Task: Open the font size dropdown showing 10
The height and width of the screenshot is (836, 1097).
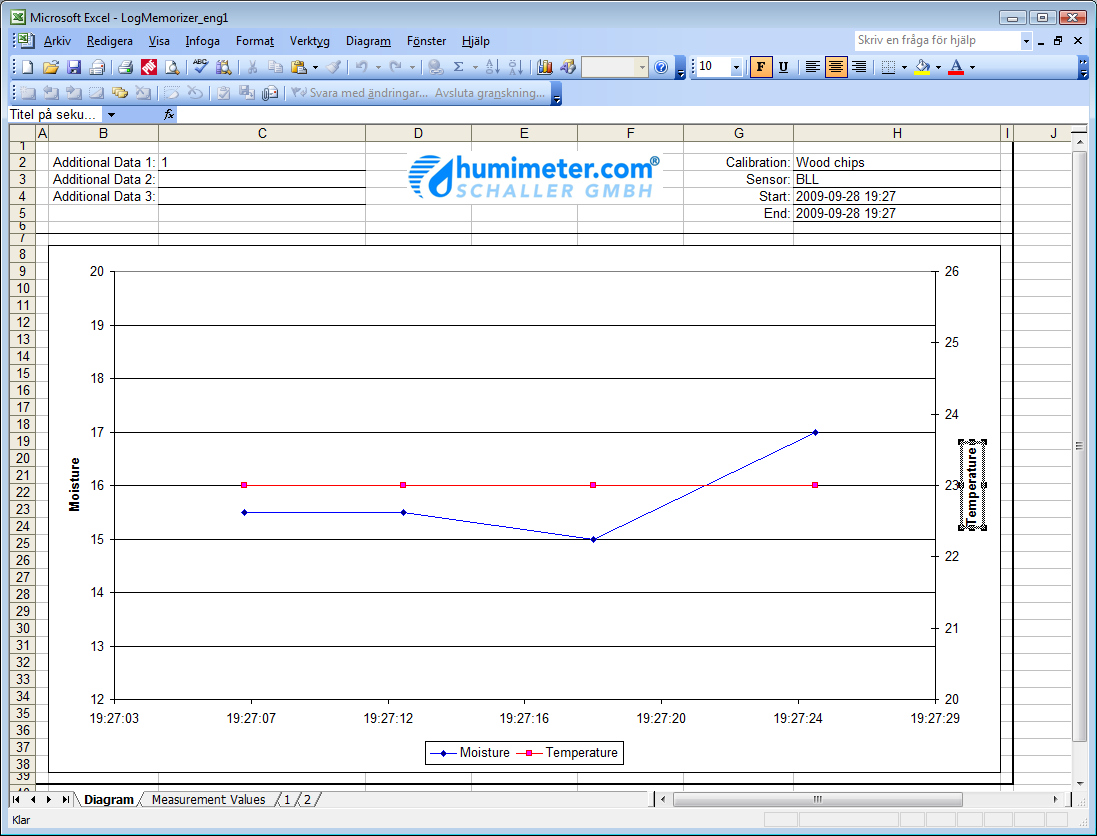Action: [736, 67]
